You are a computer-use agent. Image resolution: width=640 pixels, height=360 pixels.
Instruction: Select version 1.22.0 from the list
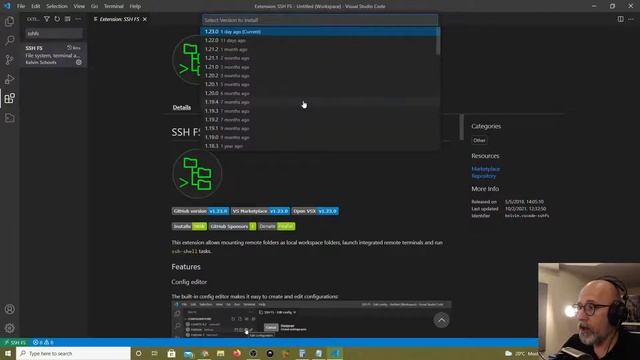pos(320,40)
